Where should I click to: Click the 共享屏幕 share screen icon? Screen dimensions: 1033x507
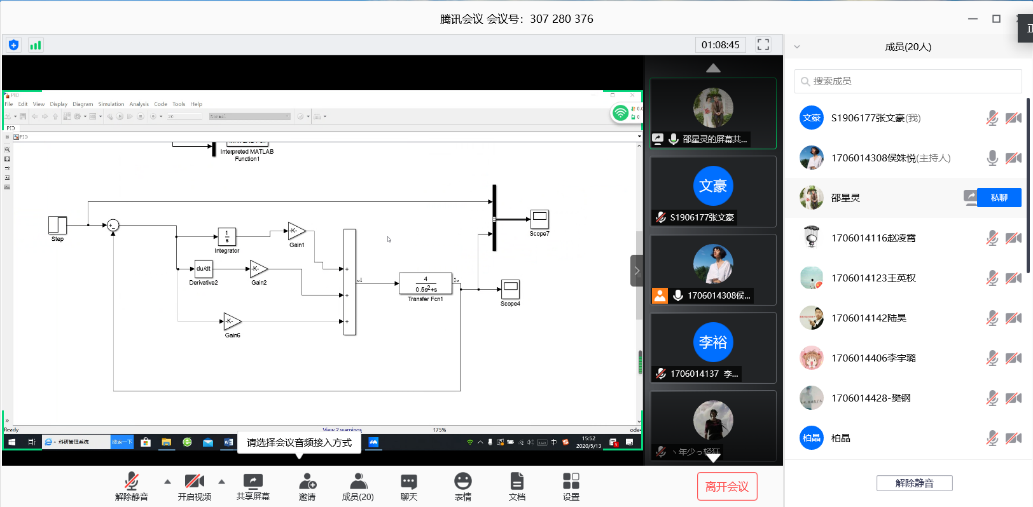click(252, 482)
